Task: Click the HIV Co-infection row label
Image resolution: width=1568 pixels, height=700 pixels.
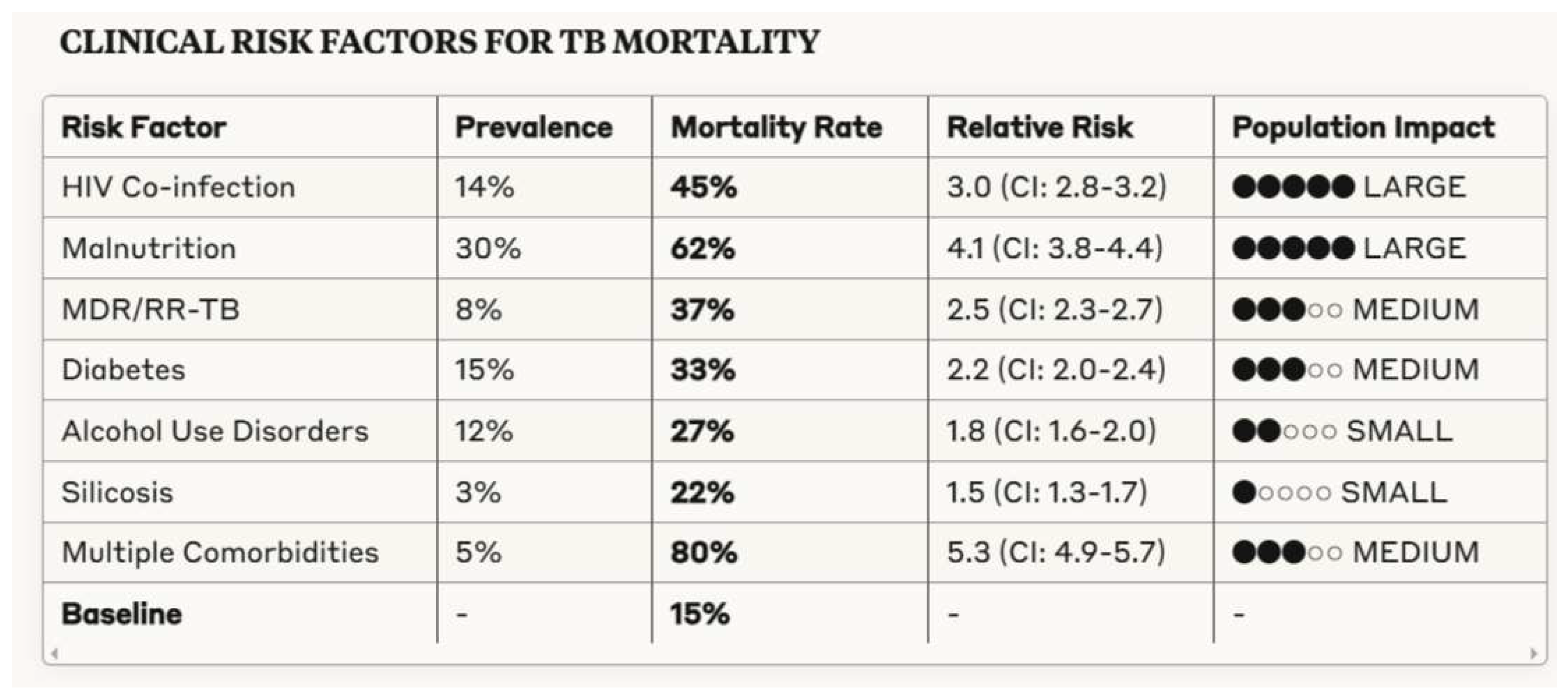Action: [178, 187]
